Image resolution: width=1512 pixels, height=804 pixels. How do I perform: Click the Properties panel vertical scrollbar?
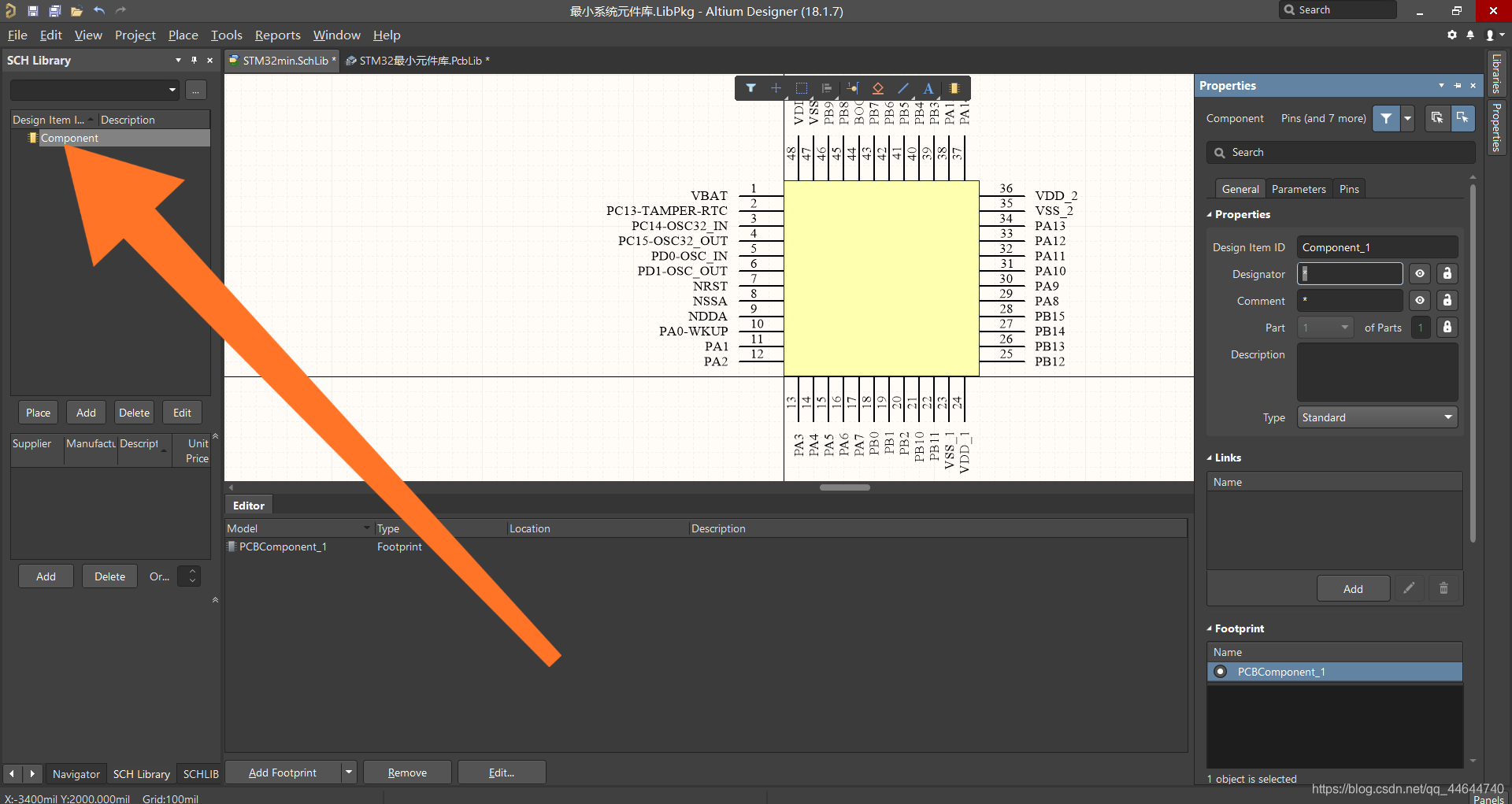click(x=1473, y=362)
